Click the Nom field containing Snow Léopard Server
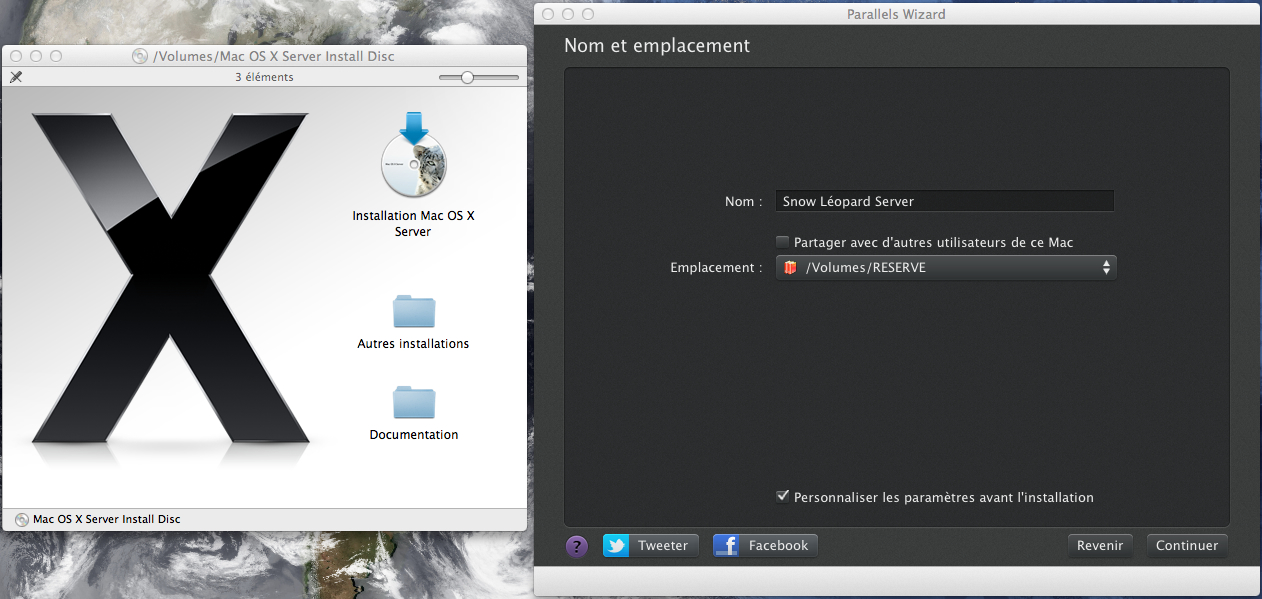Image resolution: width=1262 pixels, height=599 pixels. 945,201
